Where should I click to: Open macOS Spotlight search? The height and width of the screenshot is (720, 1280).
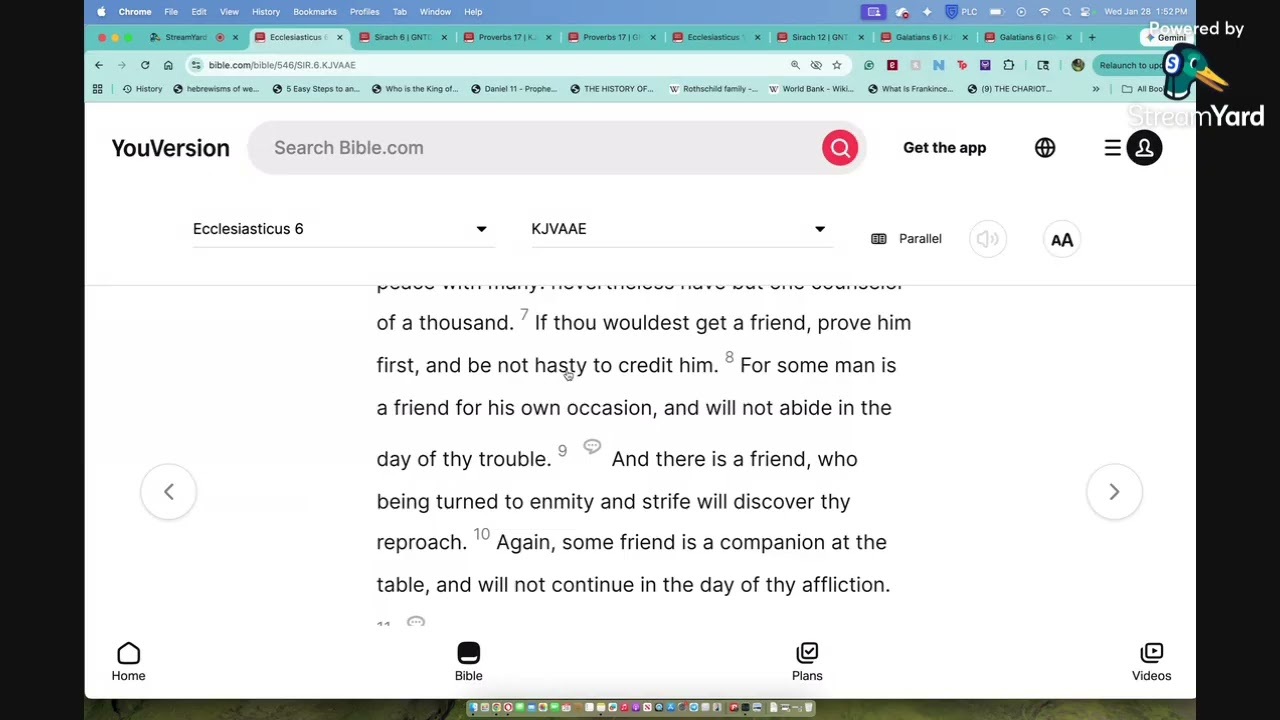1066,12
